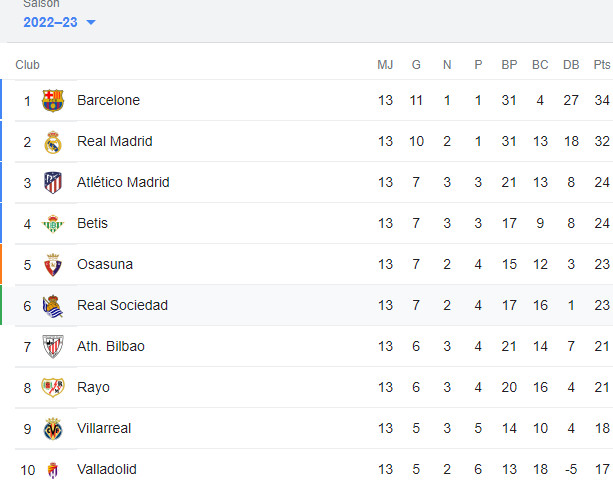Screen dimensions: 613x486
Task: Click the MJ column header
Action: click(x=385, y=65)
